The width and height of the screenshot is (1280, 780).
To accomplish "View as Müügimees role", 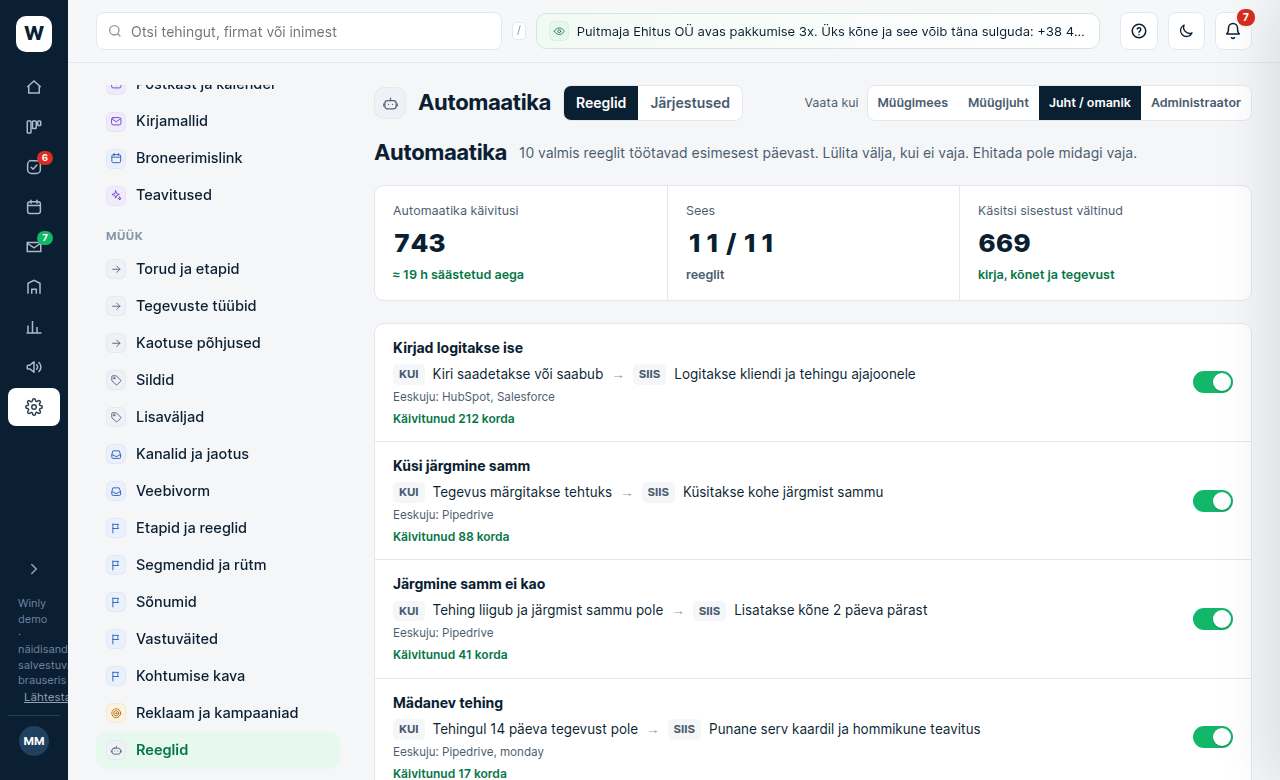I will [x=912, y=103].
